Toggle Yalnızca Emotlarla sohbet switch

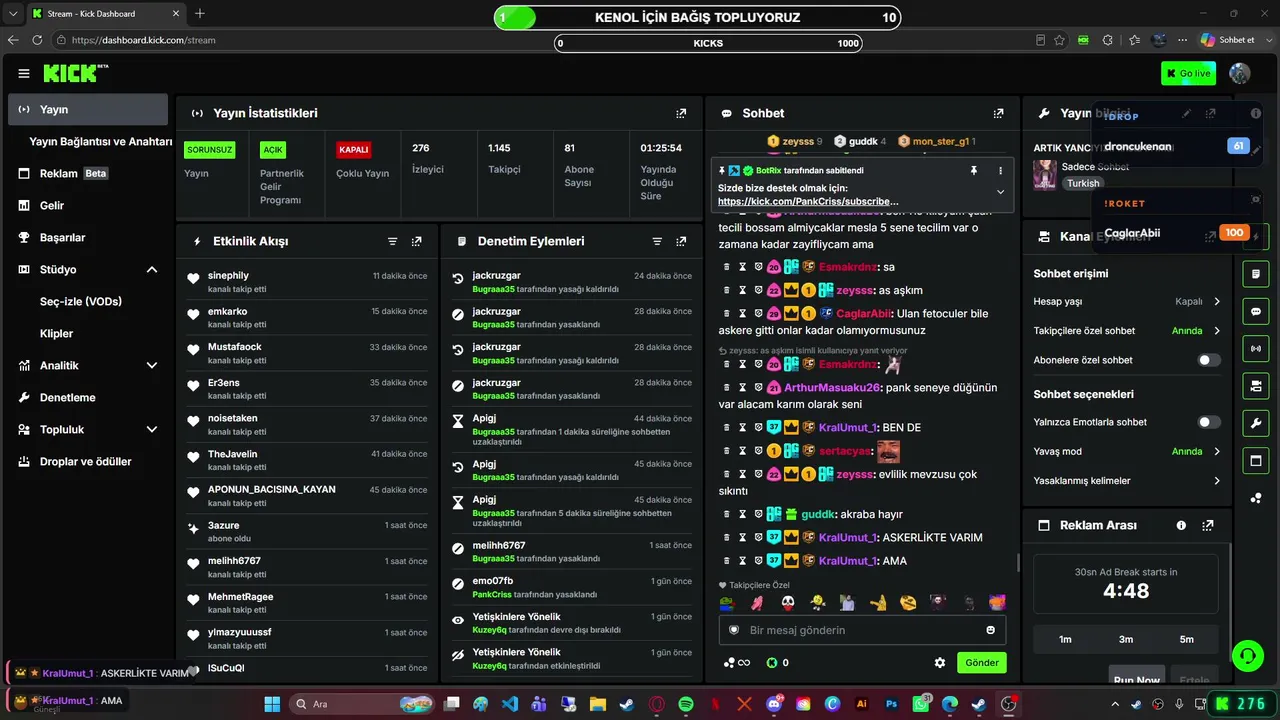point(1209,422)
